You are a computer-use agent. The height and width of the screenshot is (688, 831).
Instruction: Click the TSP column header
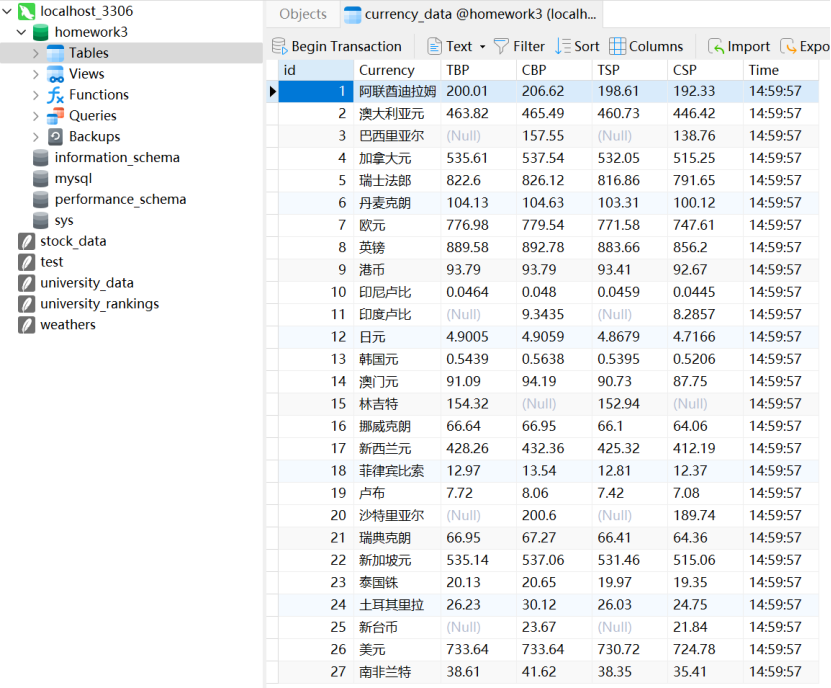coord(630,70)
